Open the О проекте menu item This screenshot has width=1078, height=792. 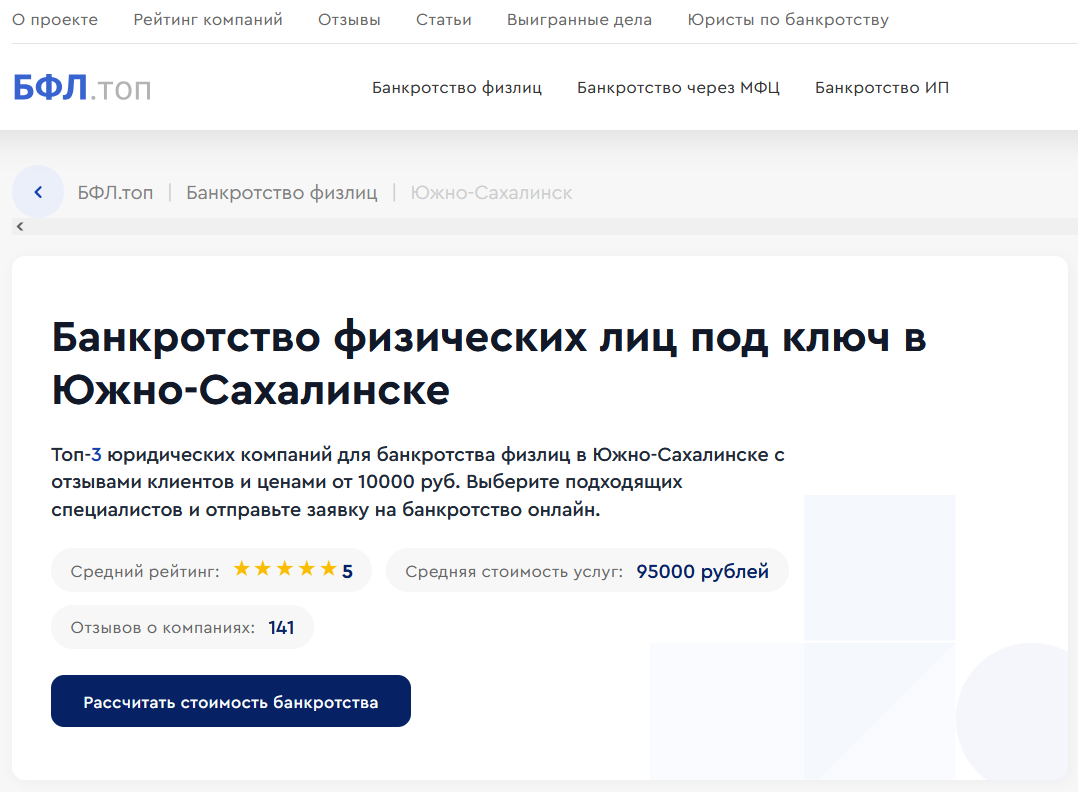[55, 20]
